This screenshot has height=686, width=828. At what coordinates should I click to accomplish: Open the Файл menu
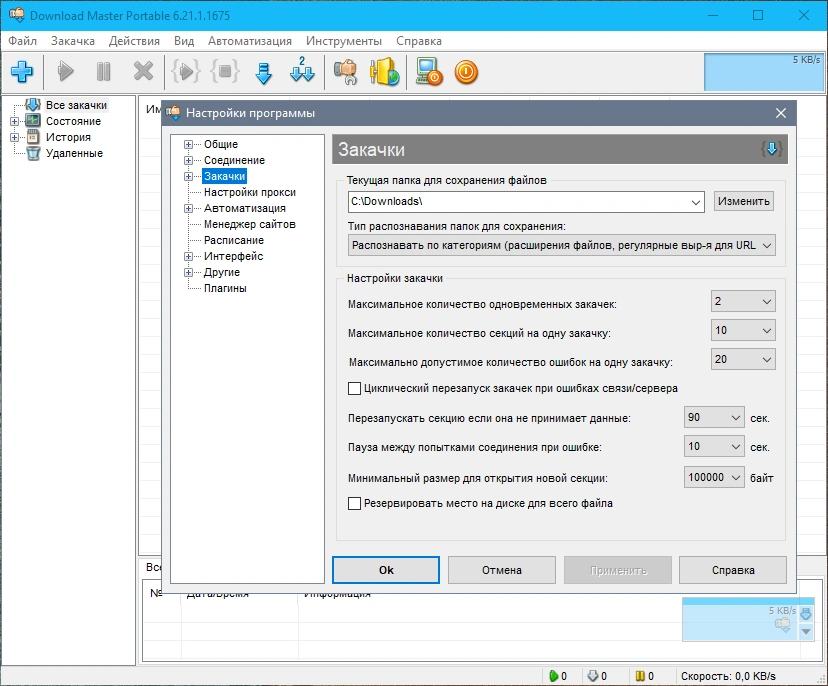click(22, 41)
